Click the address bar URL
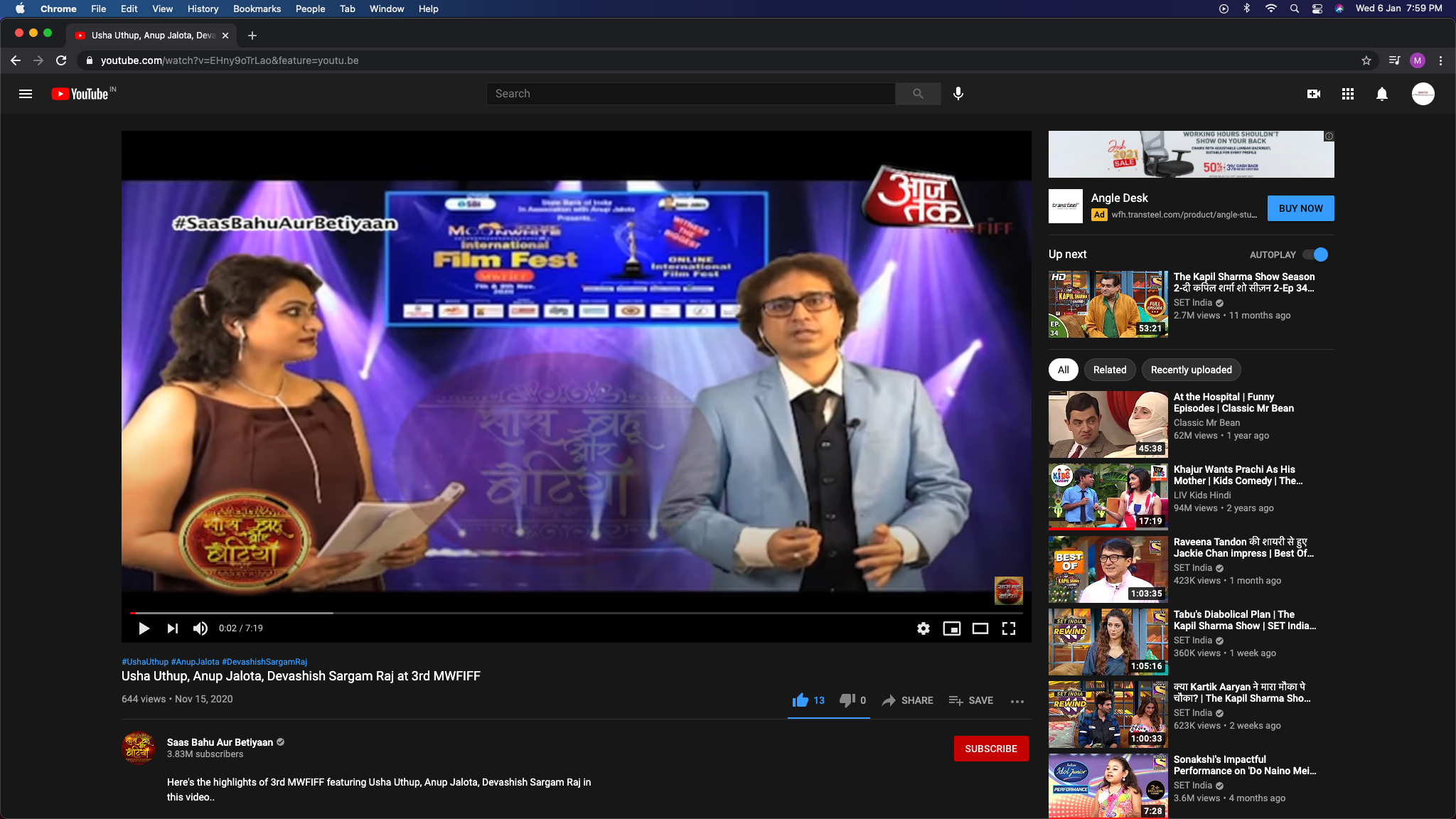Image resolution: width=1456 pixels, height=819 pixels. click(x=230, y=60)
